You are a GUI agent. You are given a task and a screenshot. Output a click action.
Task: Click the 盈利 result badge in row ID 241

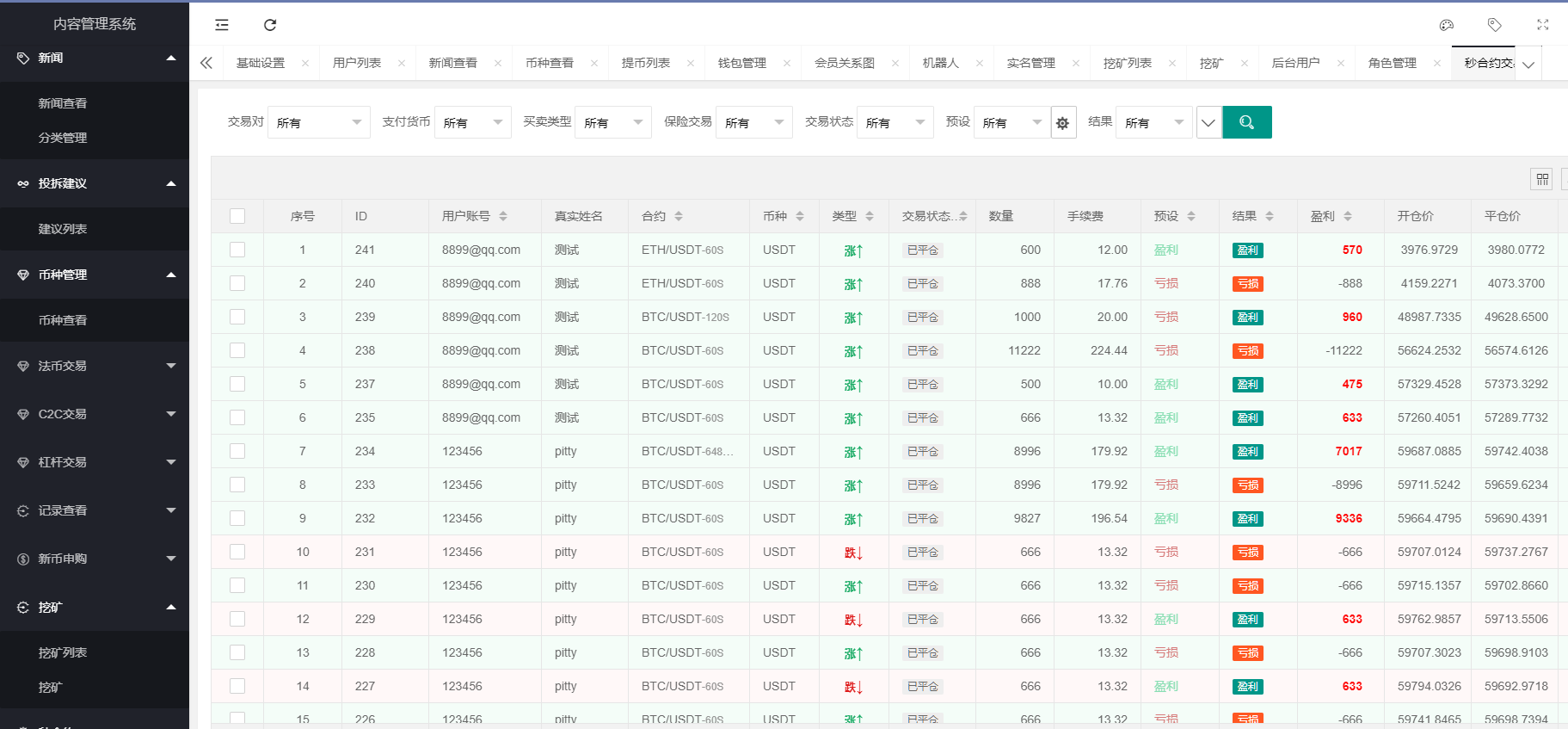coord(1248,250)
